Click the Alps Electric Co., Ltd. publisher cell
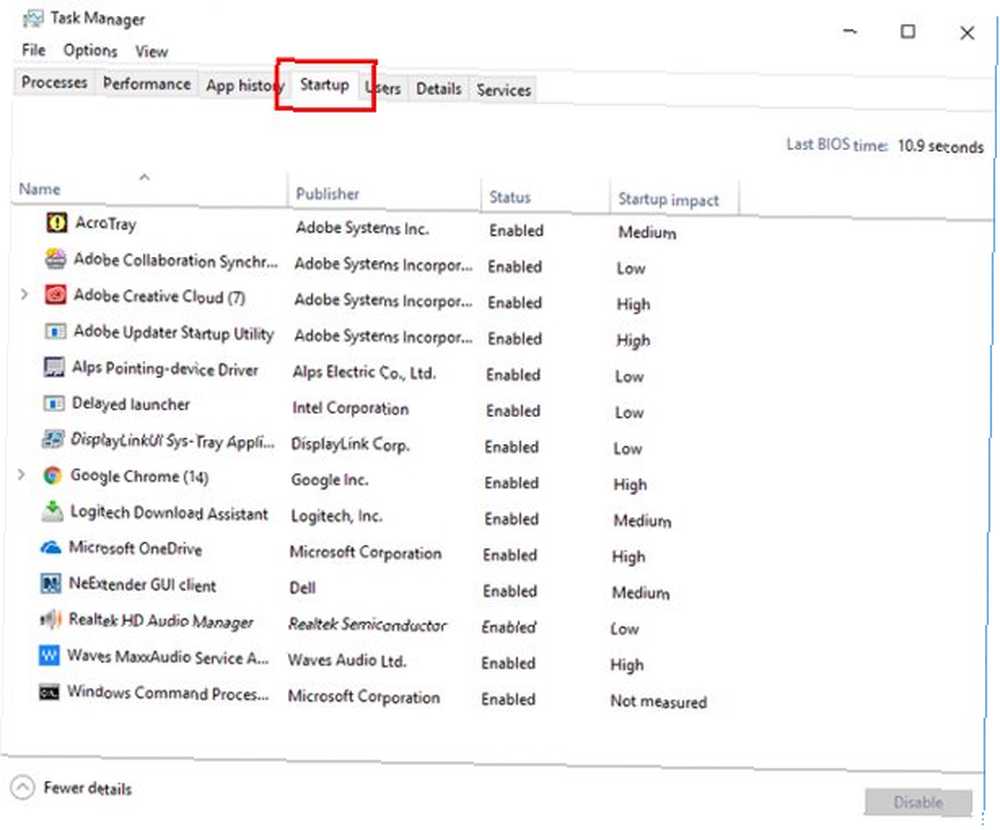 click(364, 372)
